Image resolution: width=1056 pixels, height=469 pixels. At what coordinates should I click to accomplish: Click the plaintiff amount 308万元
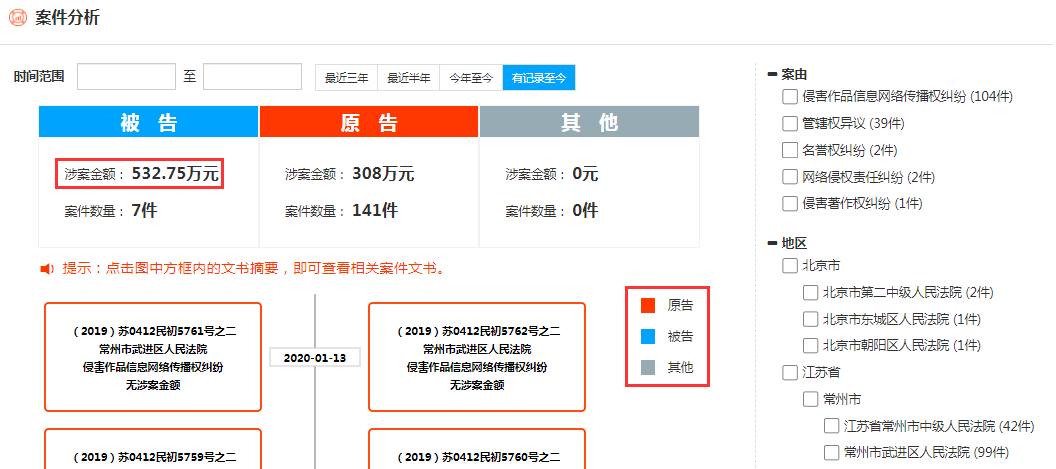coord(383,175)
